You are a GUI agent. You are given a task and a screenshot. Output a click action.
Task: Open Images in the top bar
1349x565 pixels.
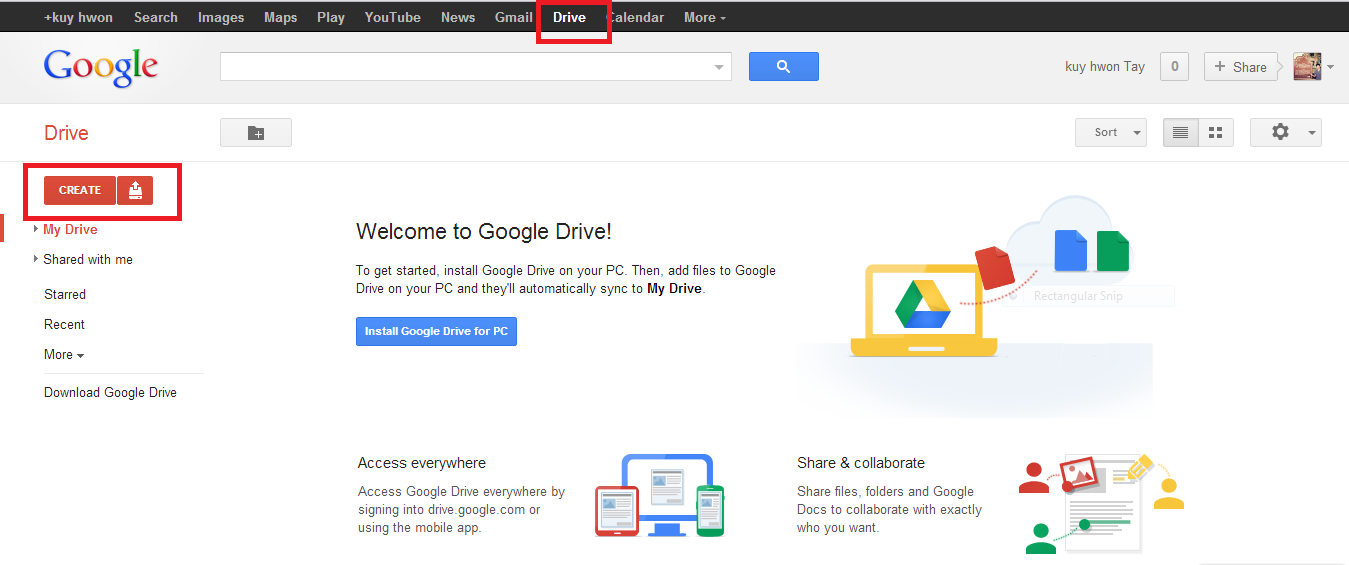click(x=221, y=17)
